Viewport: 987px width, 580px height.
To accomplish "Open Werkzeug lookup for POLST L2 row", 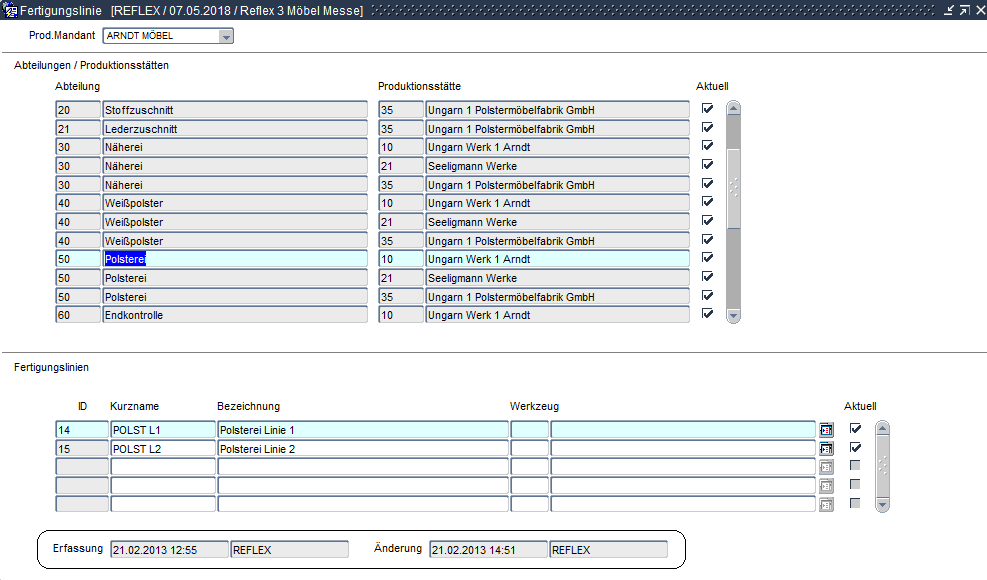I will [x=825, y=449].
